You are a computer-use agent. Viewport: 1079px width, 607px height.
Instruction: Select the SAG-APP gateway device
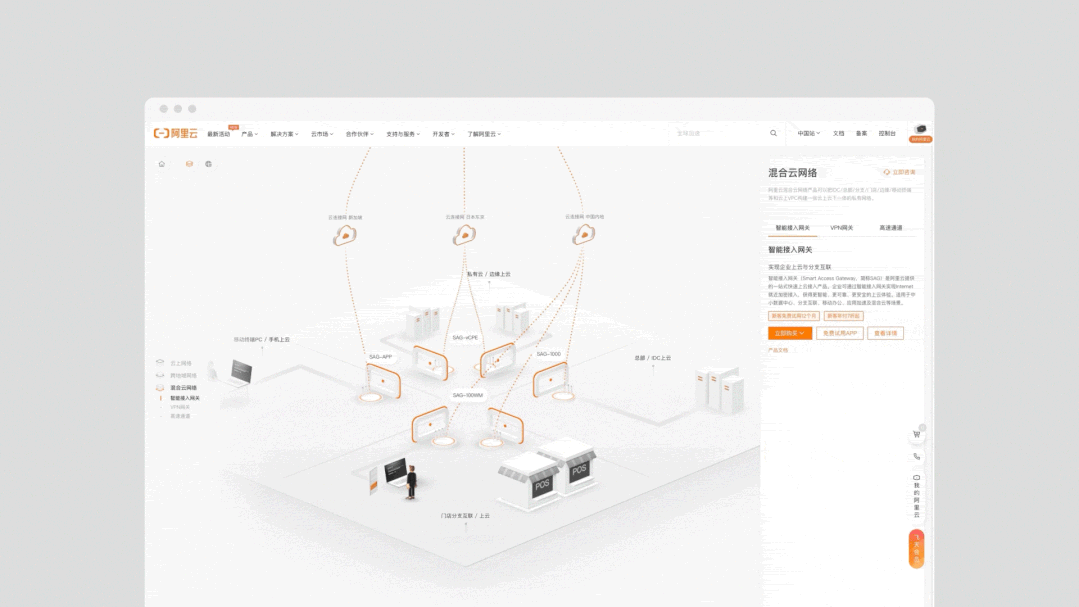(383, 382)
